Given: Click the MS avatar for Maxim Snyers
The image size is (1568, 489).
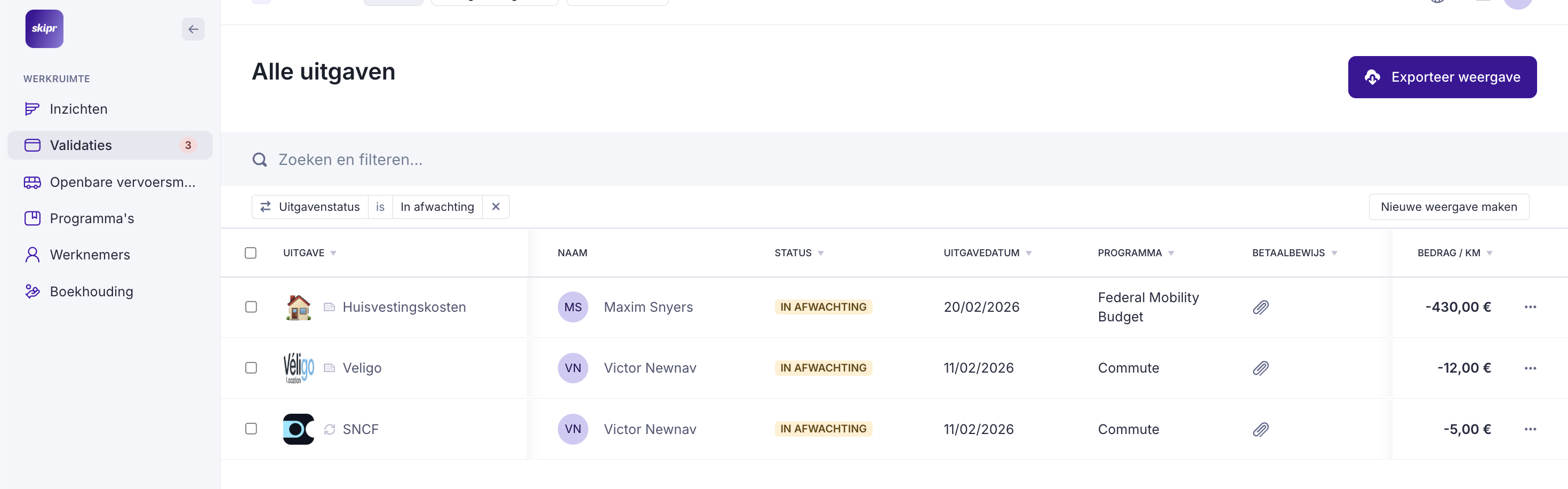Looking at the screenshot, I should (x=572, y=307).
